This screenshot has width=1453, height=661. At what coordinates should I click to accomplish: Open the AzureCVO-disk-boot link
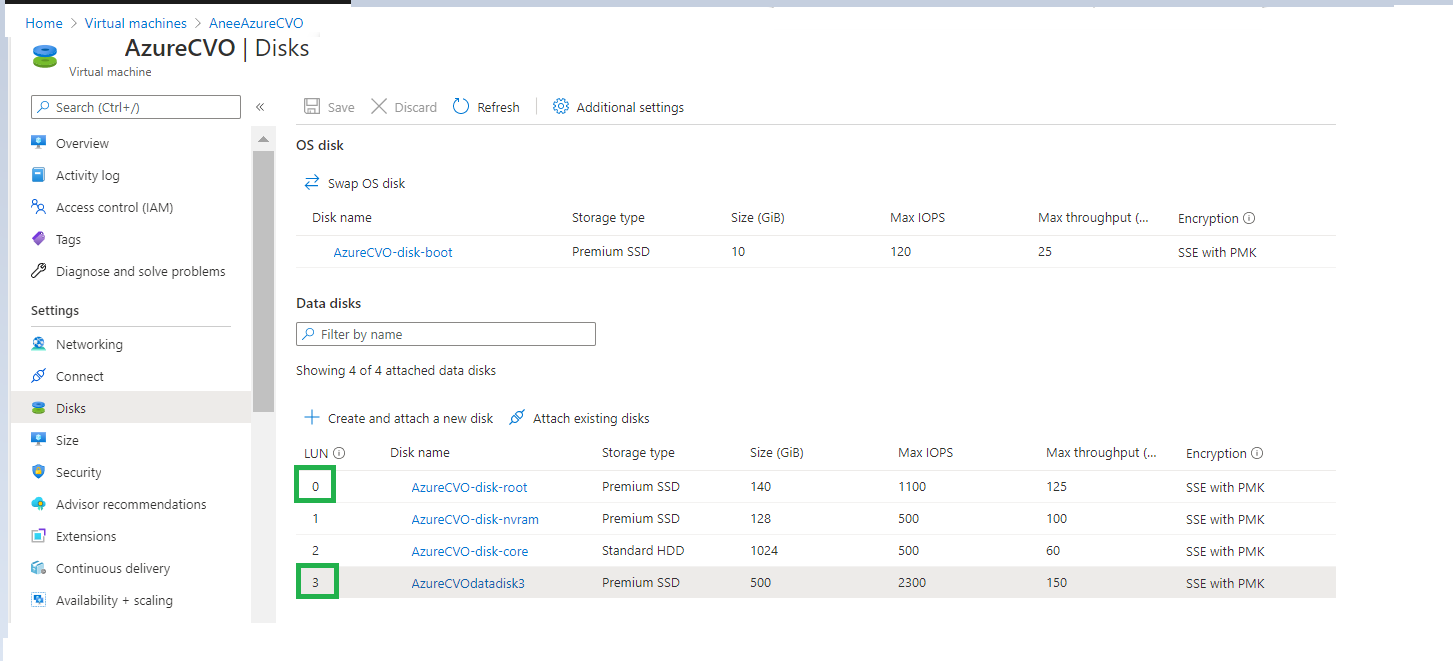coord(392,252)
